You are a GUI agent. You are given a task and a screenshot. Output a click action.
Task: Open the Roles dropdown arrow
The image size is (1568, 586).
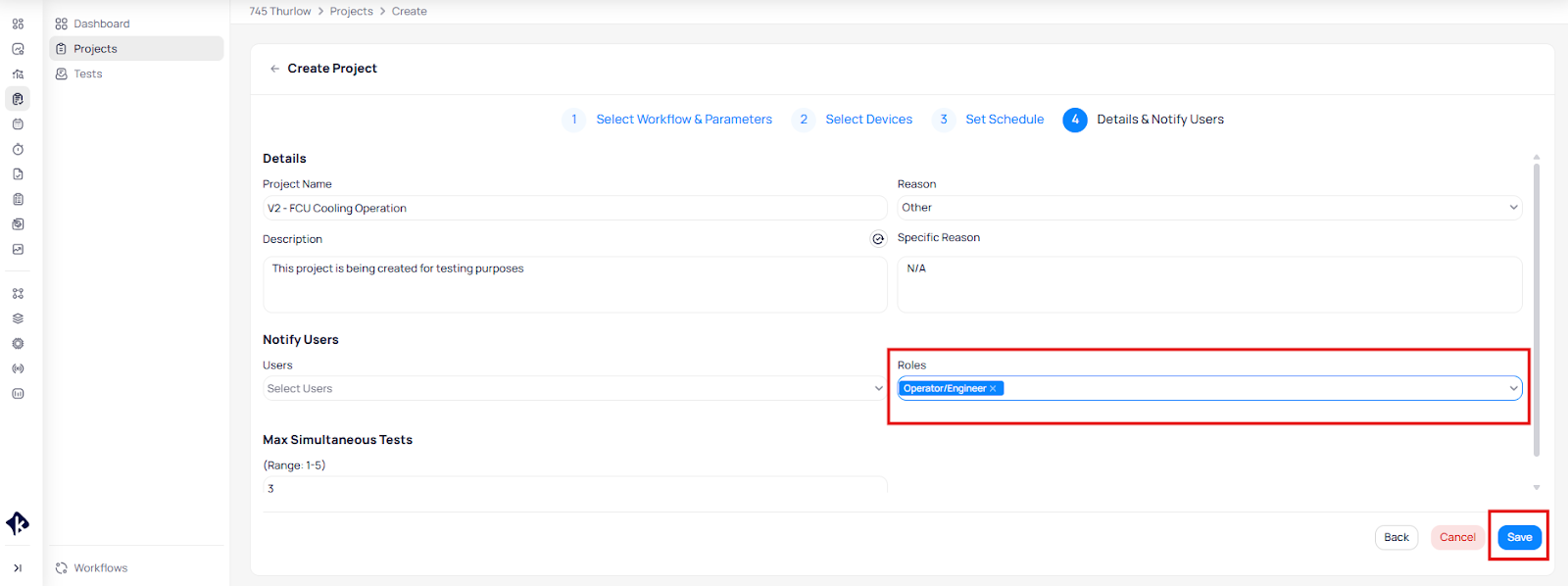tap(1513, 389)
